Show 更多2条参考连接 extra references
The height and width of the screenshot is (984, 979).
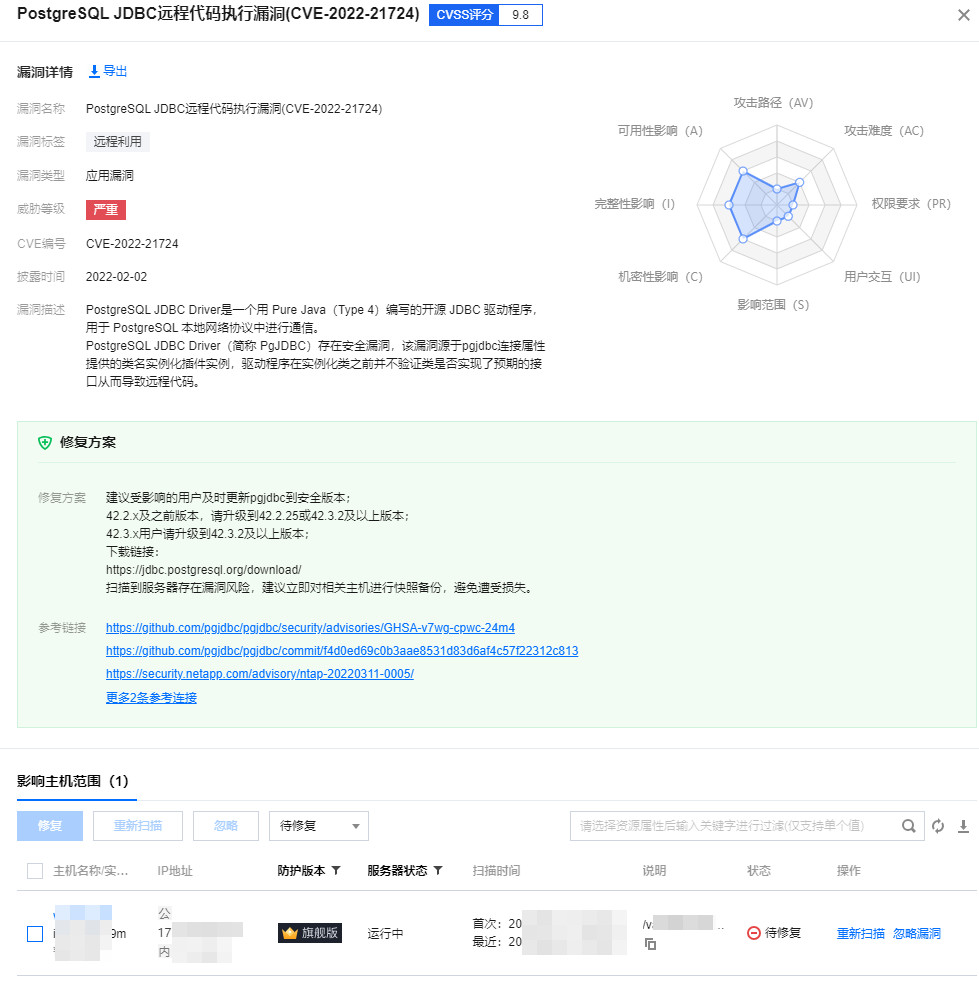click(151, 697)
